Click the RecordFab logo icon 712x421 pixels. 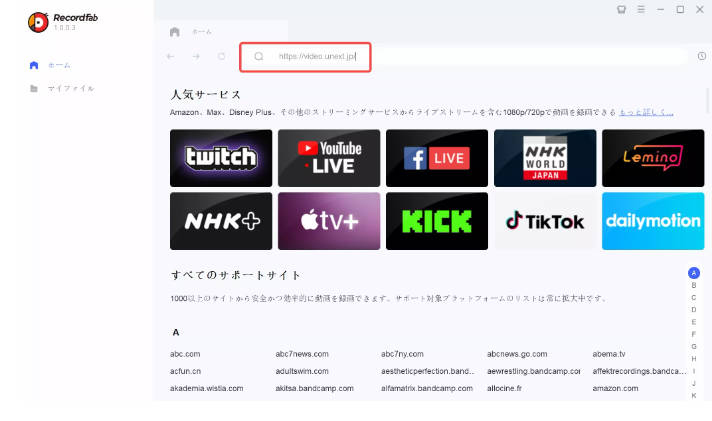(x=38, y=22)
